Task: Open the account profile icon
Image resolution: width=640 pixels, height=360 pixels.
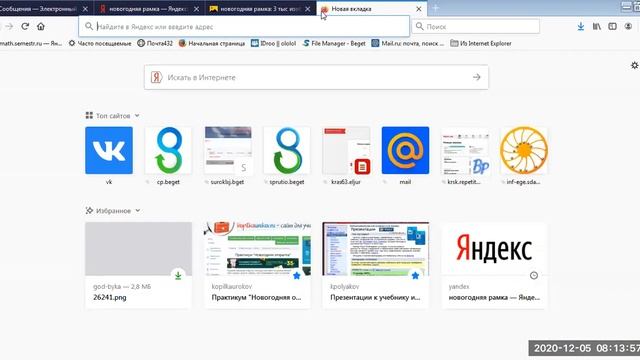Action: [628, 27]
